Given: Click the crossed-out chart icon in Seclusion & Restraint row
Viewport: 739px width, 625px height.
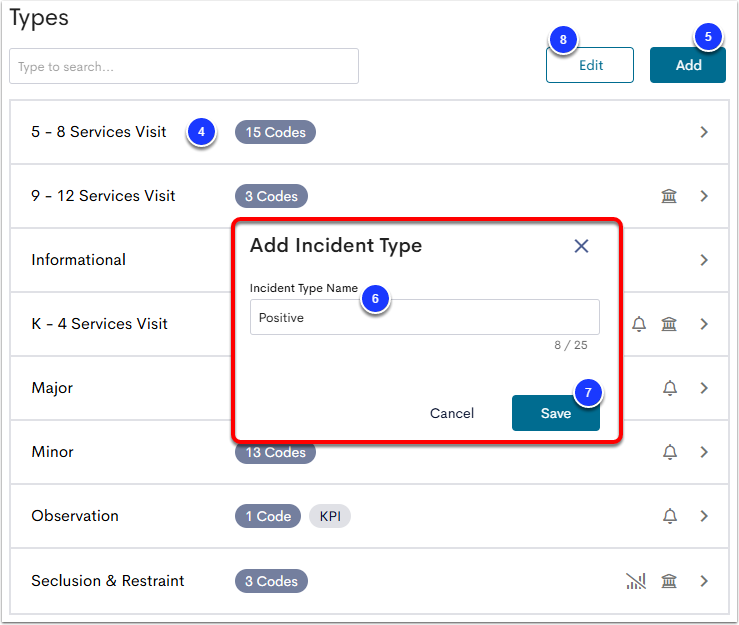Looking at the screenshot, I should coord(636,581).
